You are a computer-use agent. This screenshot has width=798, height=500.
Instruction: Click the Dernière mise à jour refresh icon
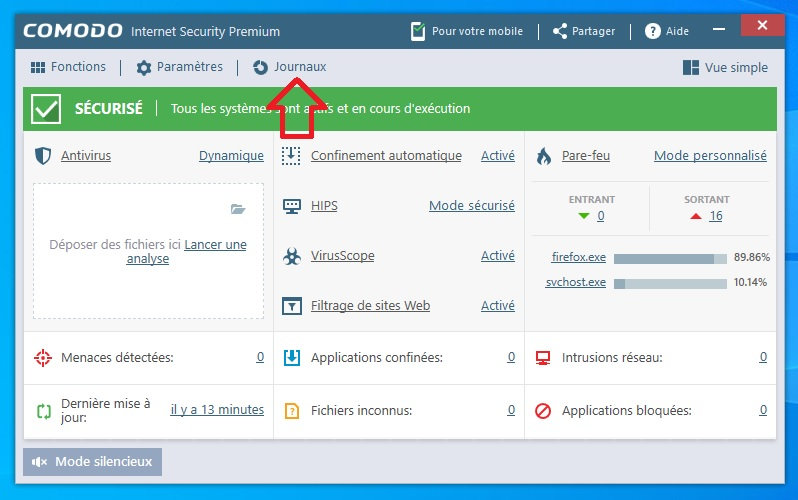pos(44,411)
